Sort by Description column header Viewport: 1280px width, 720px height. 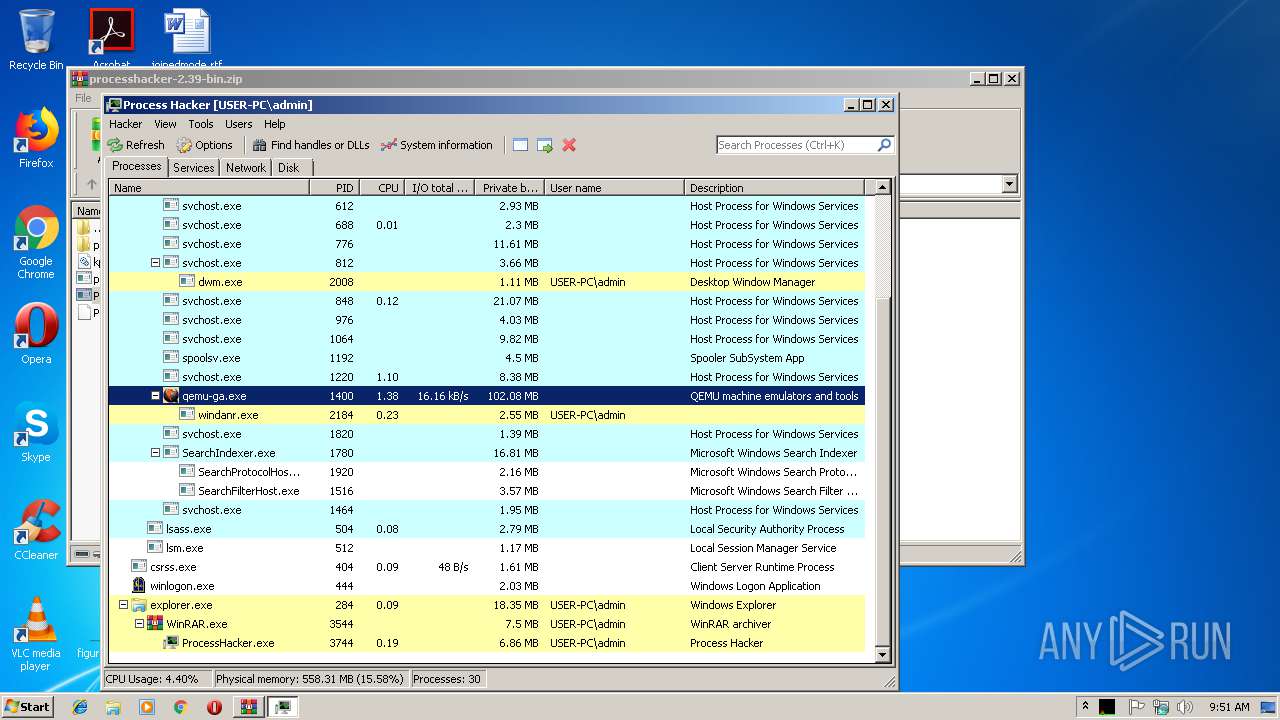(x=774, y=187)
